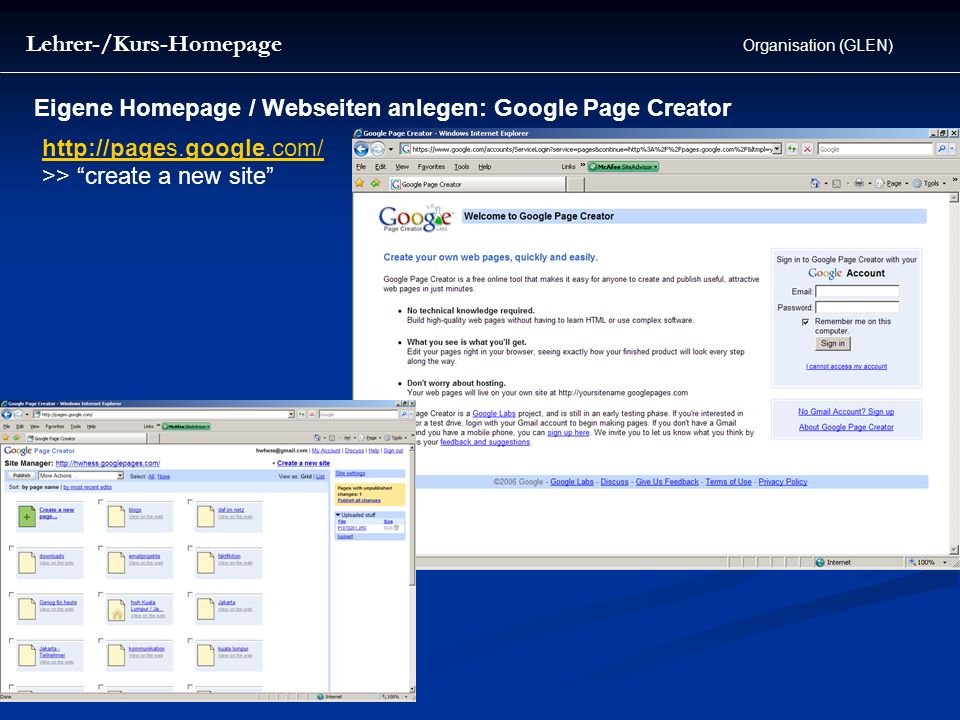Open Edit menu in the large login window
Viewport: 960px width, 720px height.
380,167
